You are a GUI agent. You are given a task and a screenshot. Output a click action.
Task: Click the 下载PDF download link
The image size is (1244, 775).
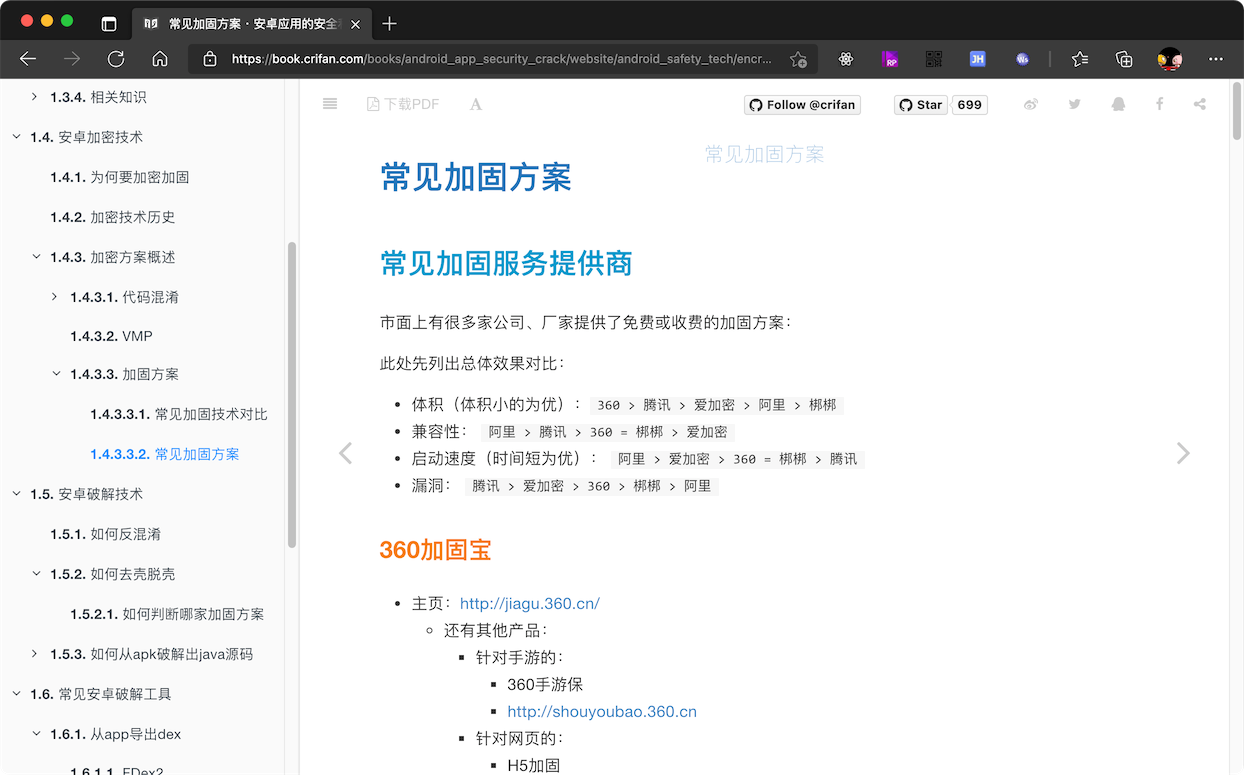pyautogui.click(x=403, y=104)
